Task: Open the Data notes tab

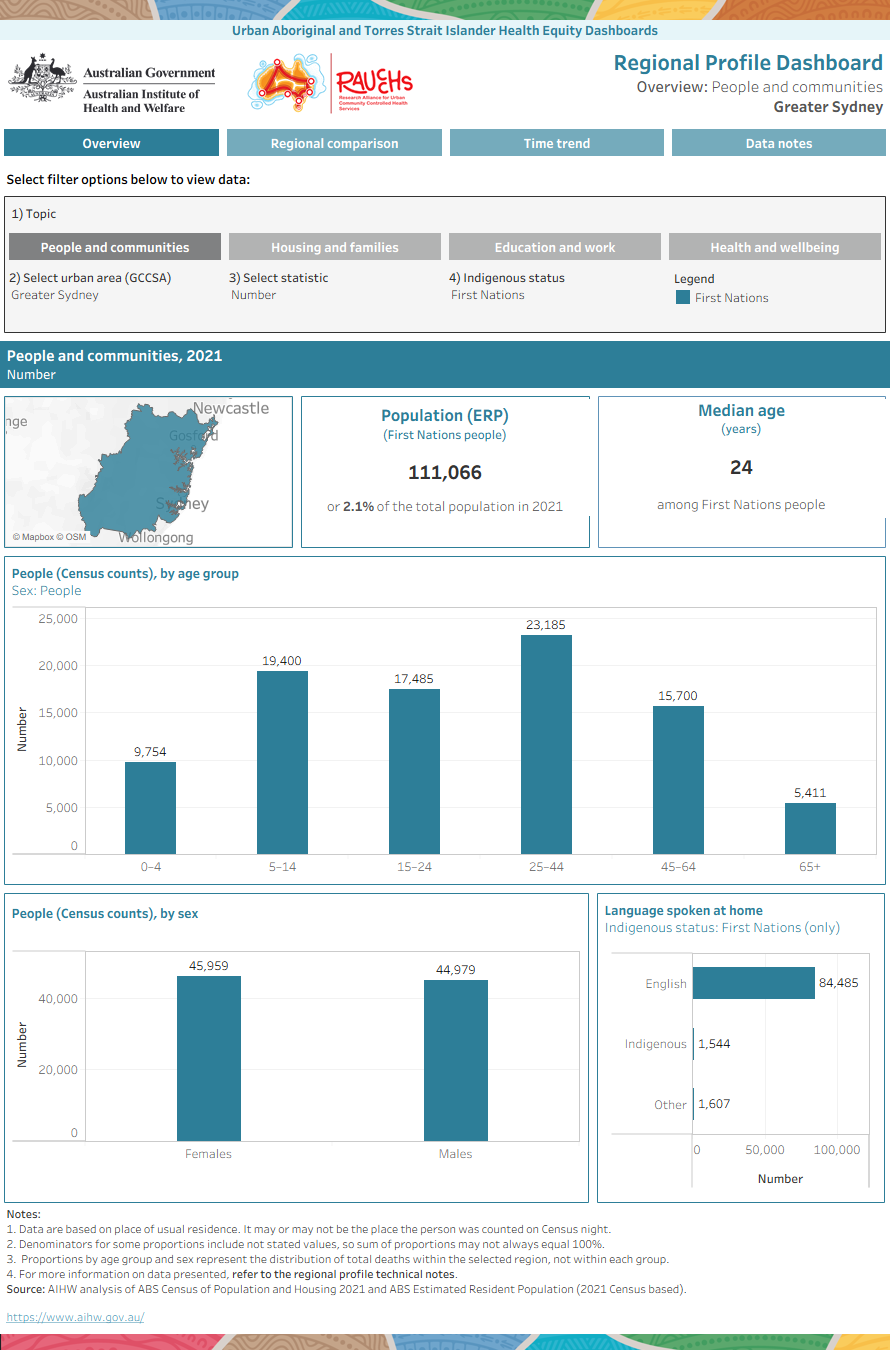Action: [779, 143]
